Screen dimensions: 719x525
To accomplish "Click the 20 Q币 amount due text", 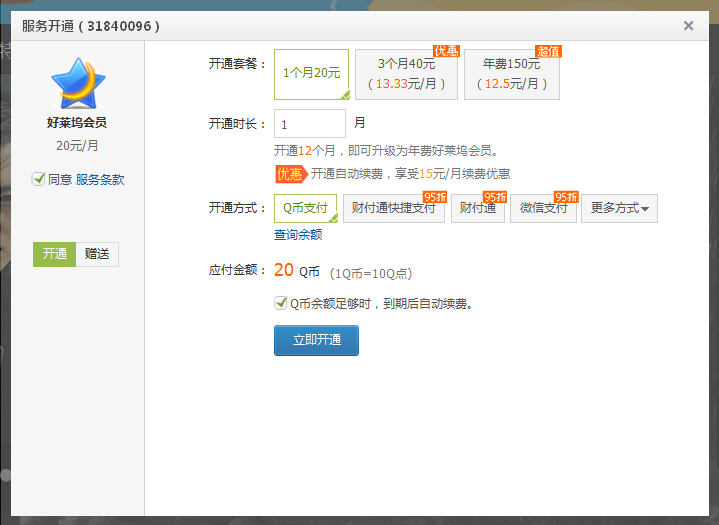I will [x=297, y=271].
